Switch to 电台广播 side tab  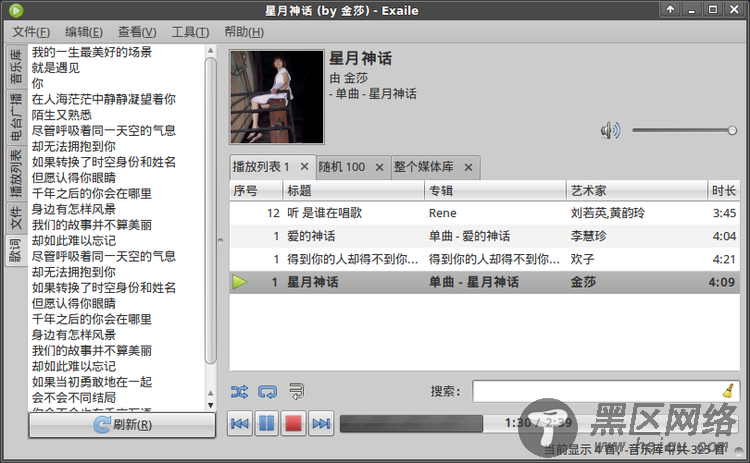pos(16,117)
